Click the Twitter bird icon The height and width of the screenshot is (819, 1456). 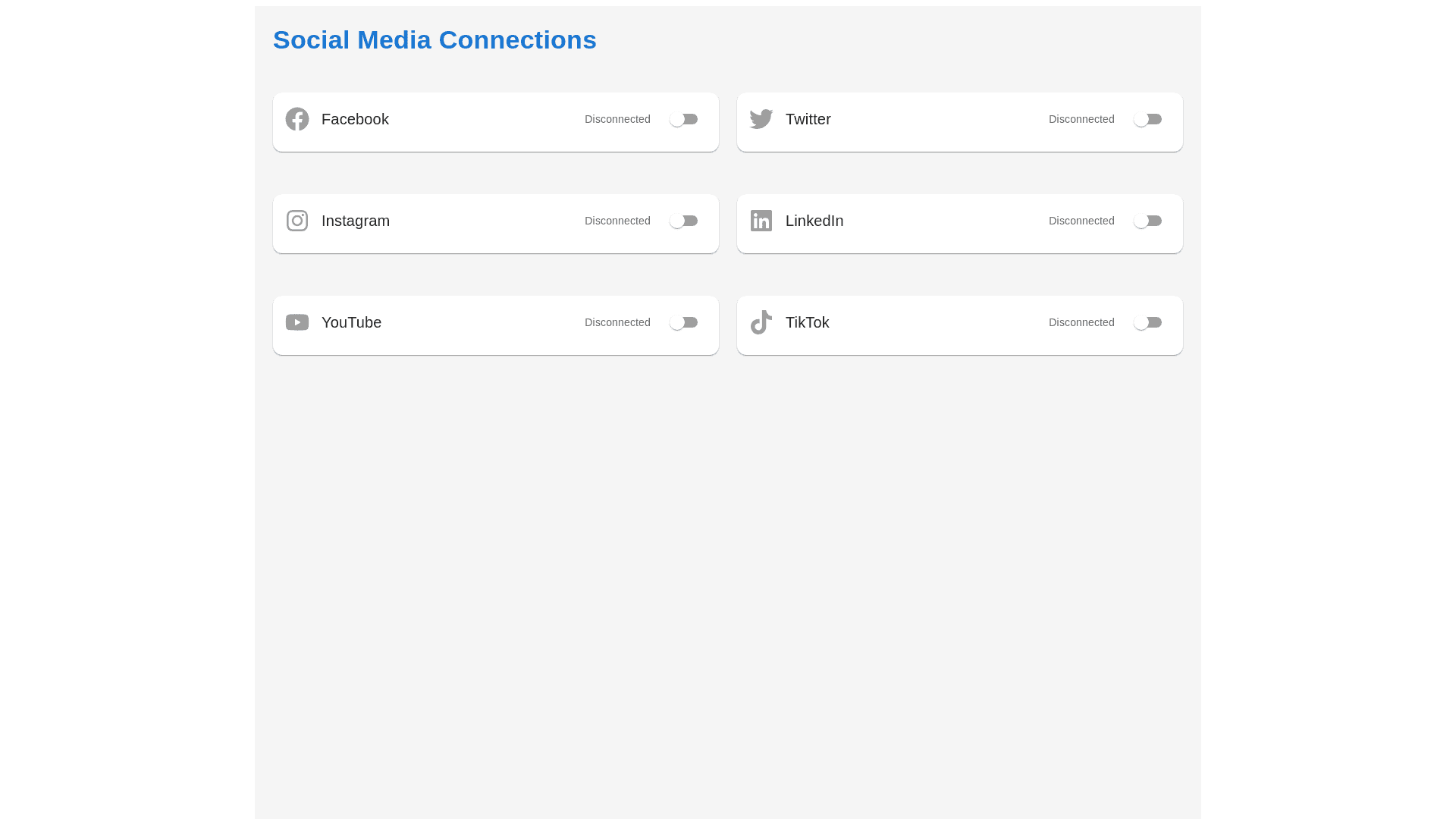point(761,119)
